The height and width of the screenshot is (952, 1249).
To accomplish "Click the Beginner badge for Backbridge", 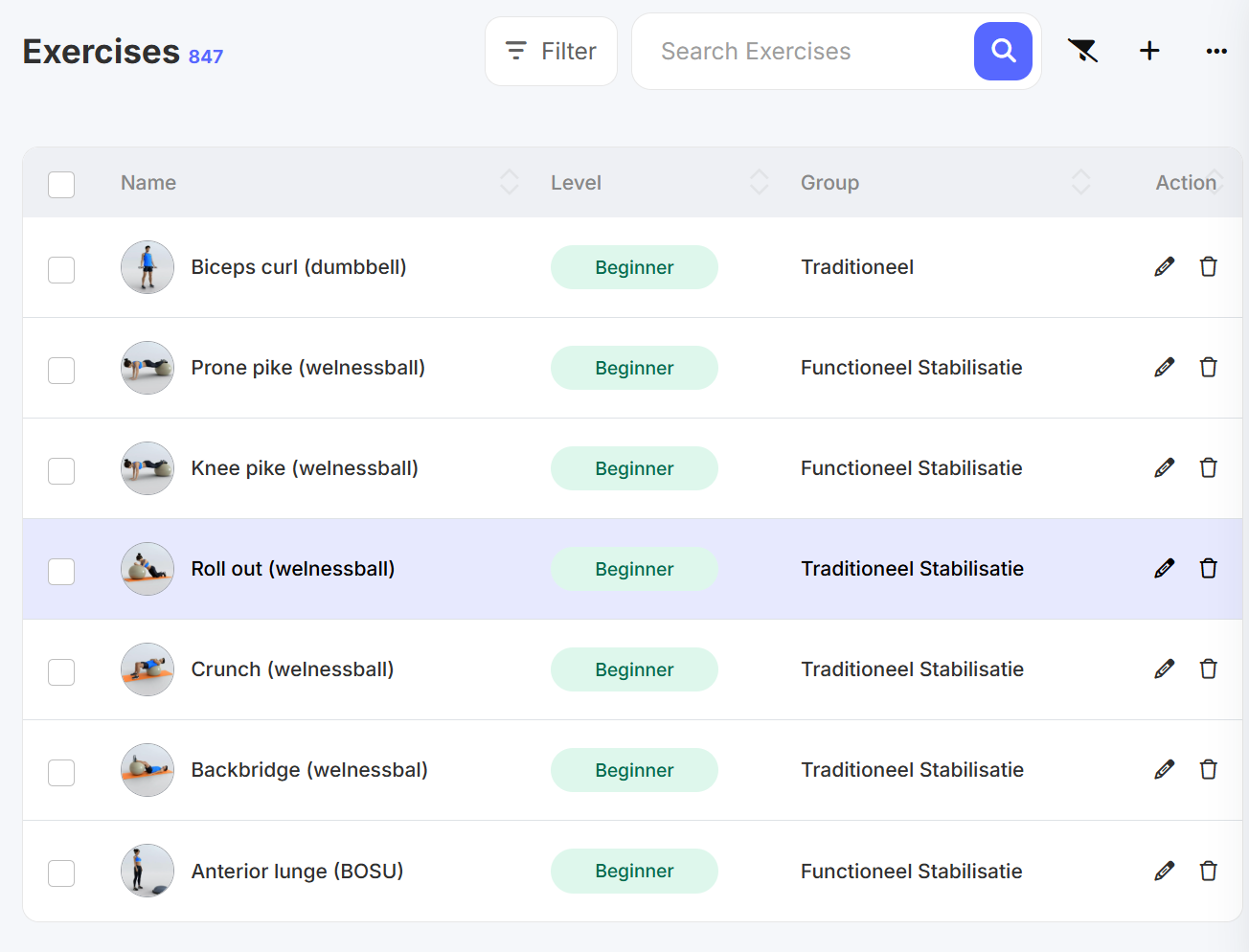I will coord(634,770).
